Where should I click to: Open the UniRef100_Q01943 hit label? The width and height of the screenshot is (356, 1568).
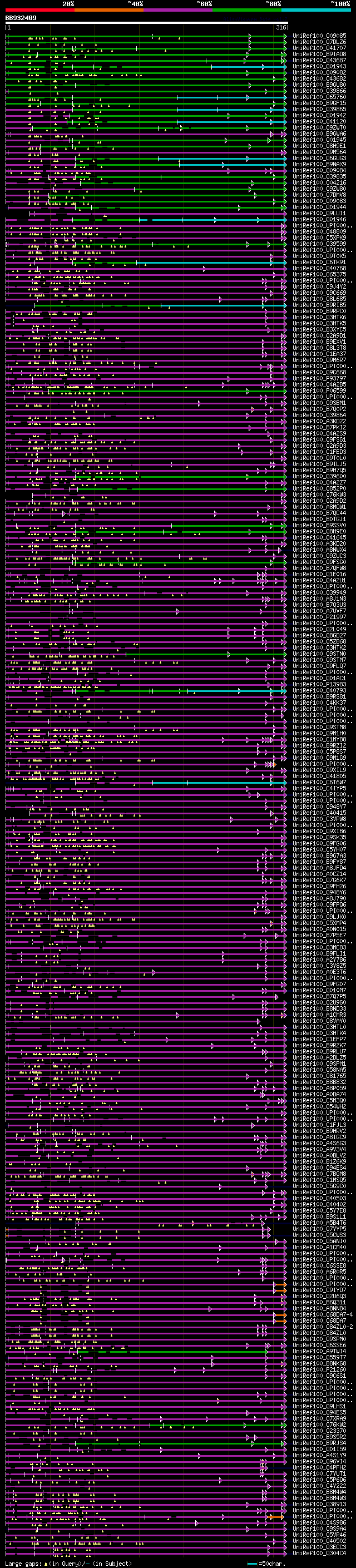(319, 66)
